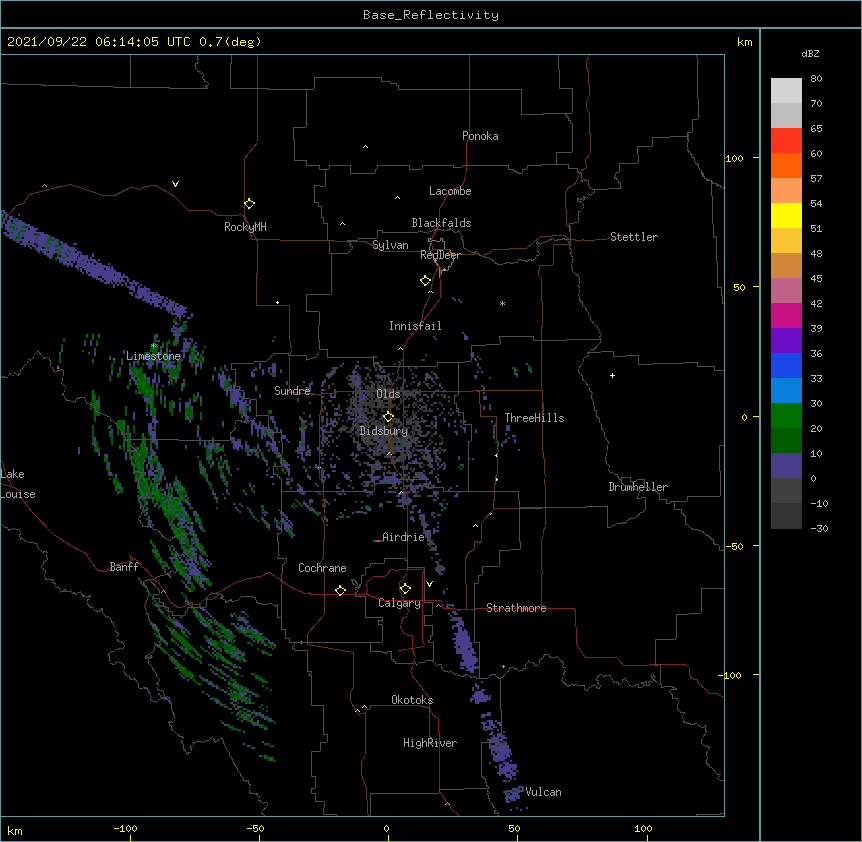Viewport: 862px width, 842px height.
Task: Click the HighRiver city label
Action: tap(430, 743)
